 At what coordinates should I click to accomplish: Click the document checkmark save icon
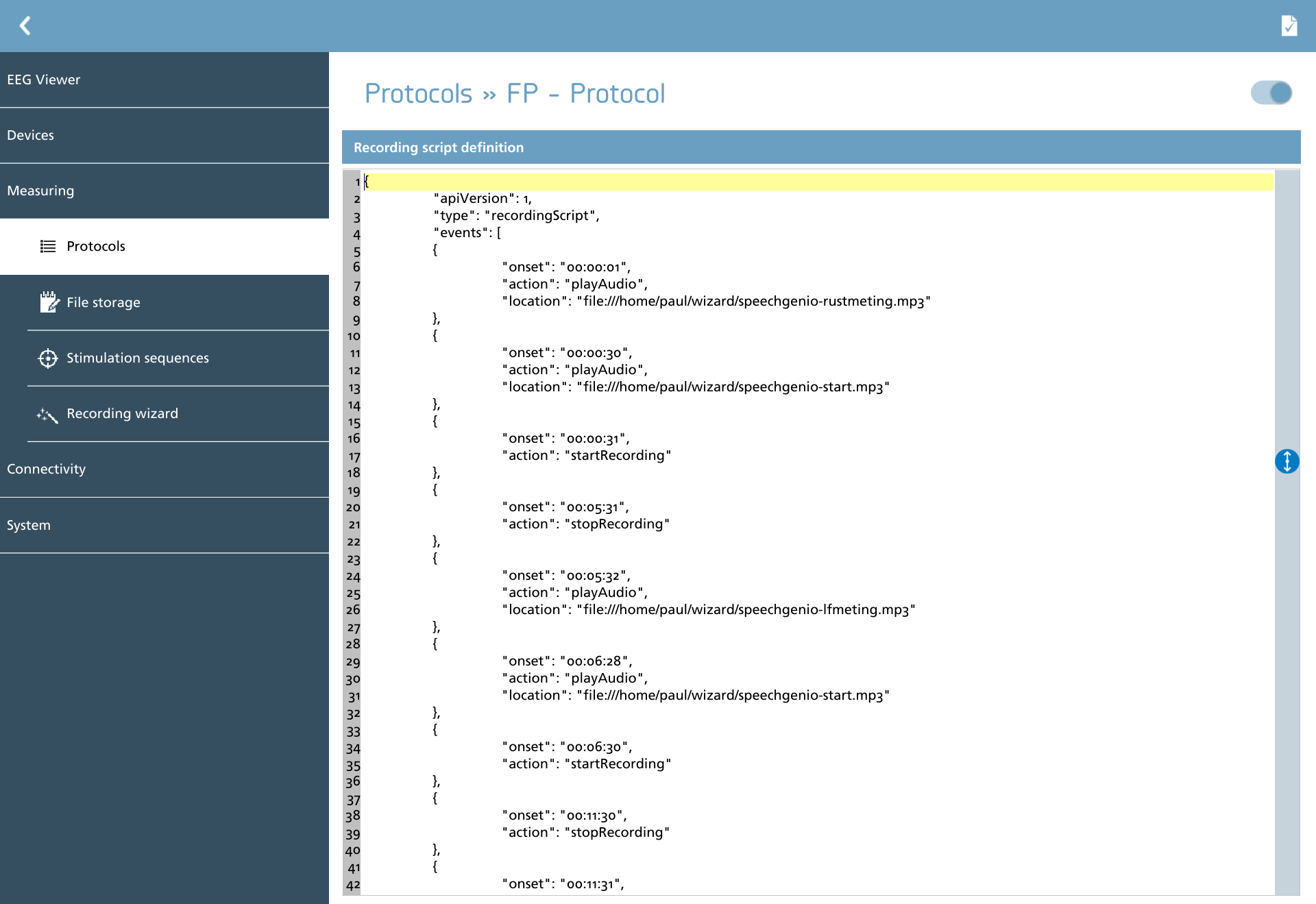(x=1289, y=26)
